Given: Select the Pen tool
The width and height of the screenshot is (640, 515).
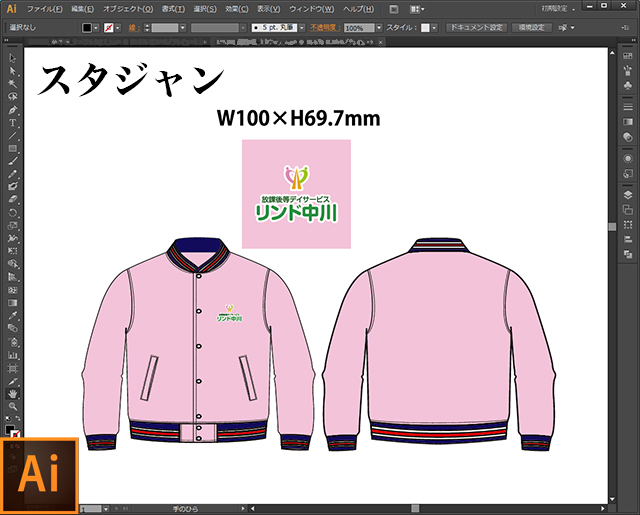Looking at the screenshot, I should click(x=13, y=110).
